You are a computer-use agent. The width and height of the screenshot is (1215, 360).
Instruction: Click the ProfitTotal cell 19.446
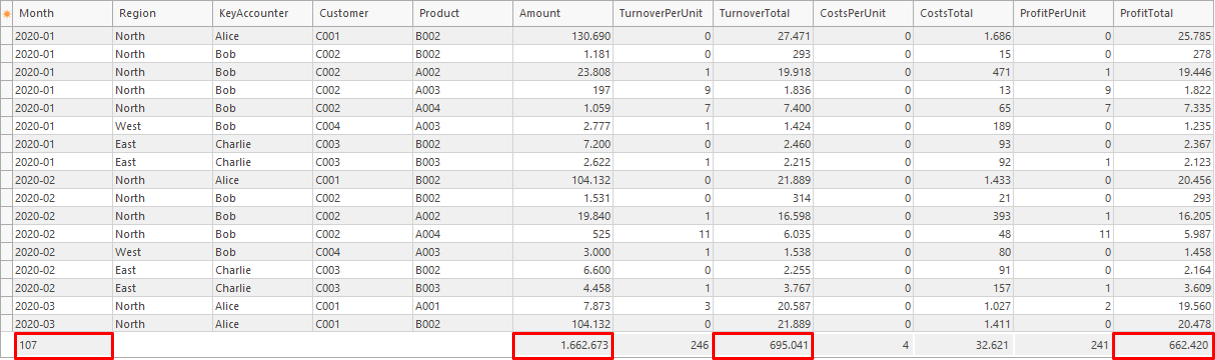coord(1163,71)
